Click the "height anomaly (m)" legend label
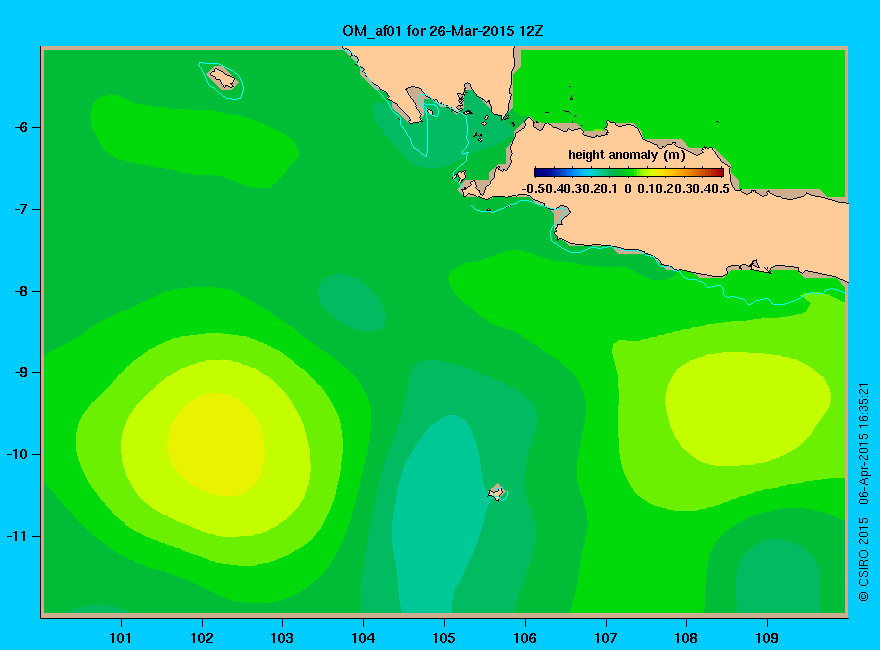The width and height of the screenshot is (880, 650). click(x=627, y=155)
